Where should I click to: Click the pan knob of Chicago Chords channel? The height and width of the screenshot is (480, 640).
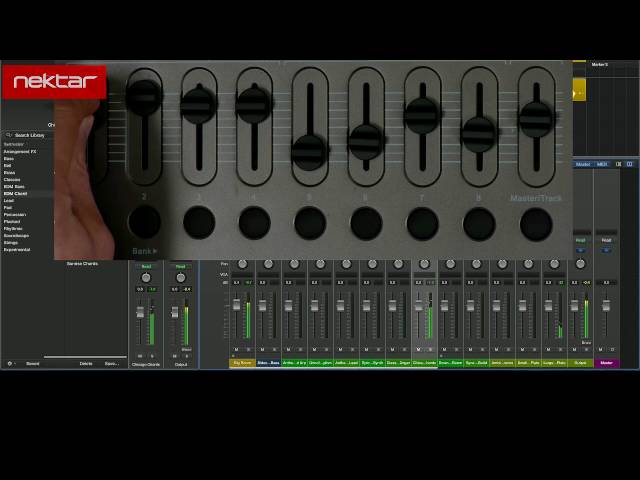pos(146,278)
